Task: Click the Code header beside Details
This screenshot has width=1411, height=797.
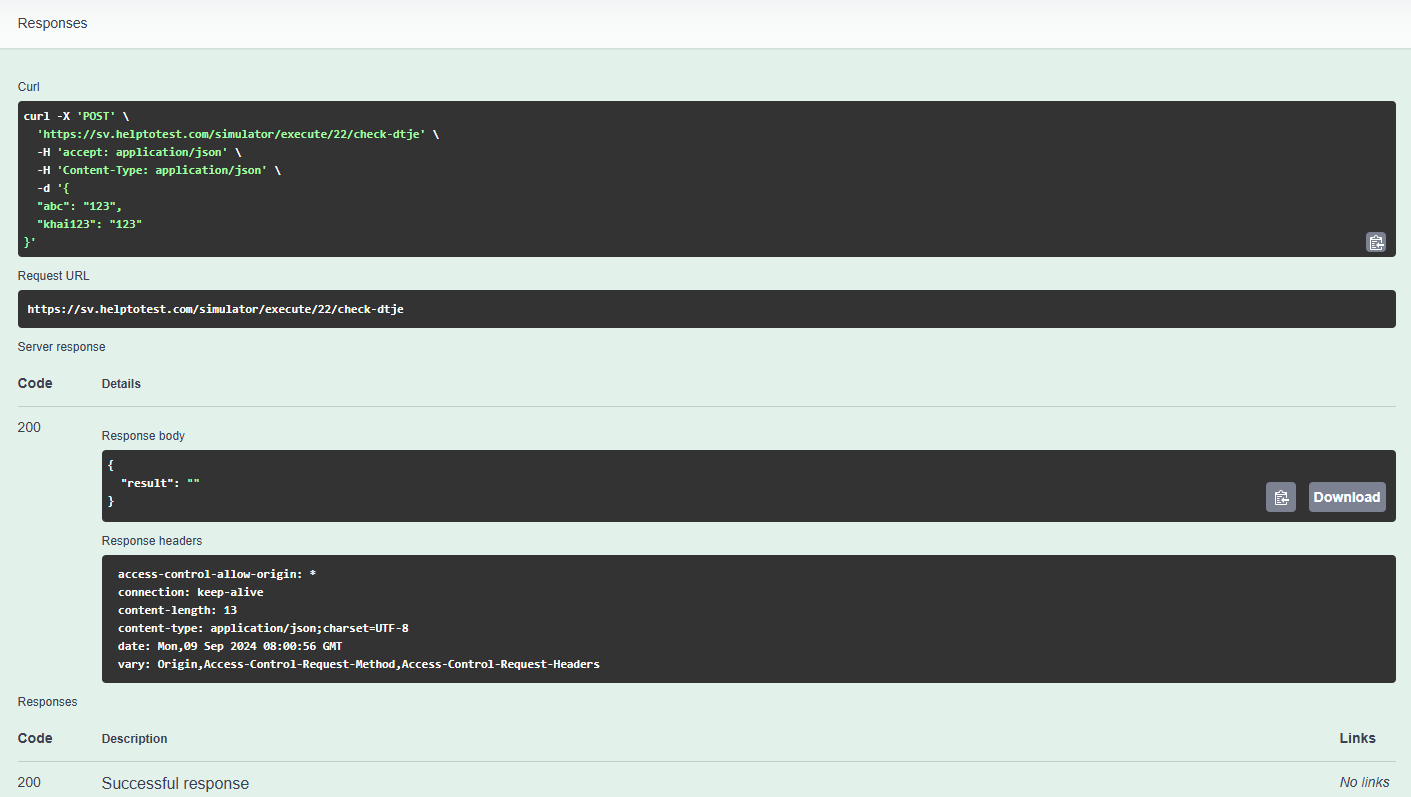Action: (x=35, y=384)
